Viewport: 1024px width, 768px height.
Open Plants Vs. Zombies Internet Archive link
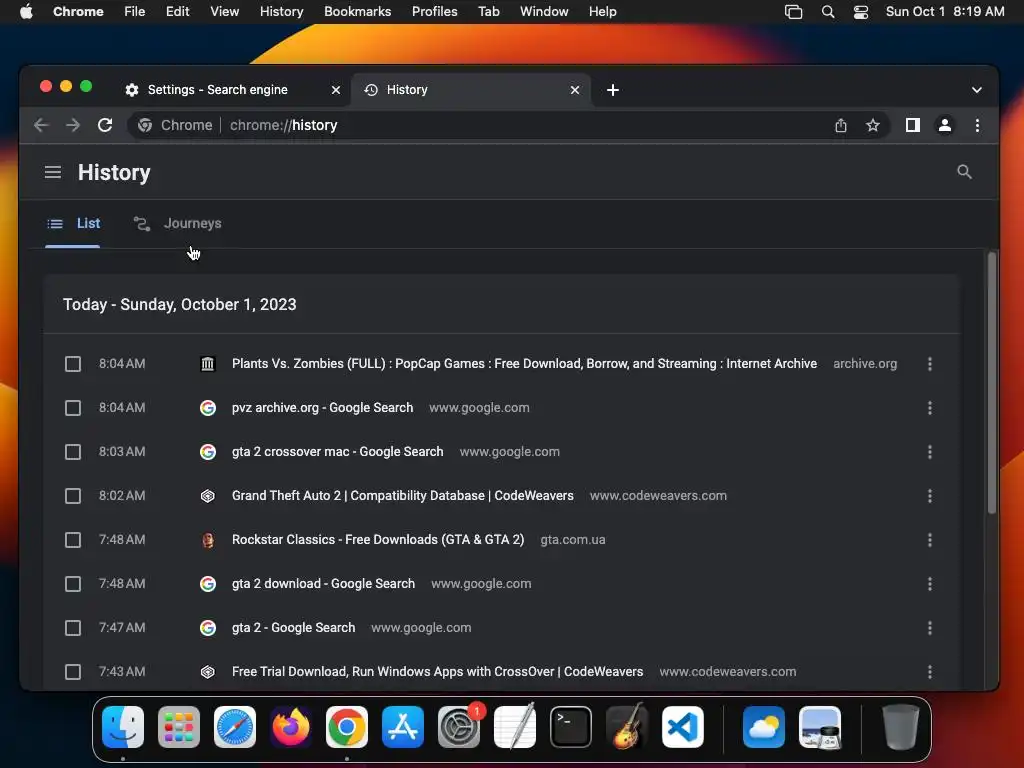click(524, 364)
